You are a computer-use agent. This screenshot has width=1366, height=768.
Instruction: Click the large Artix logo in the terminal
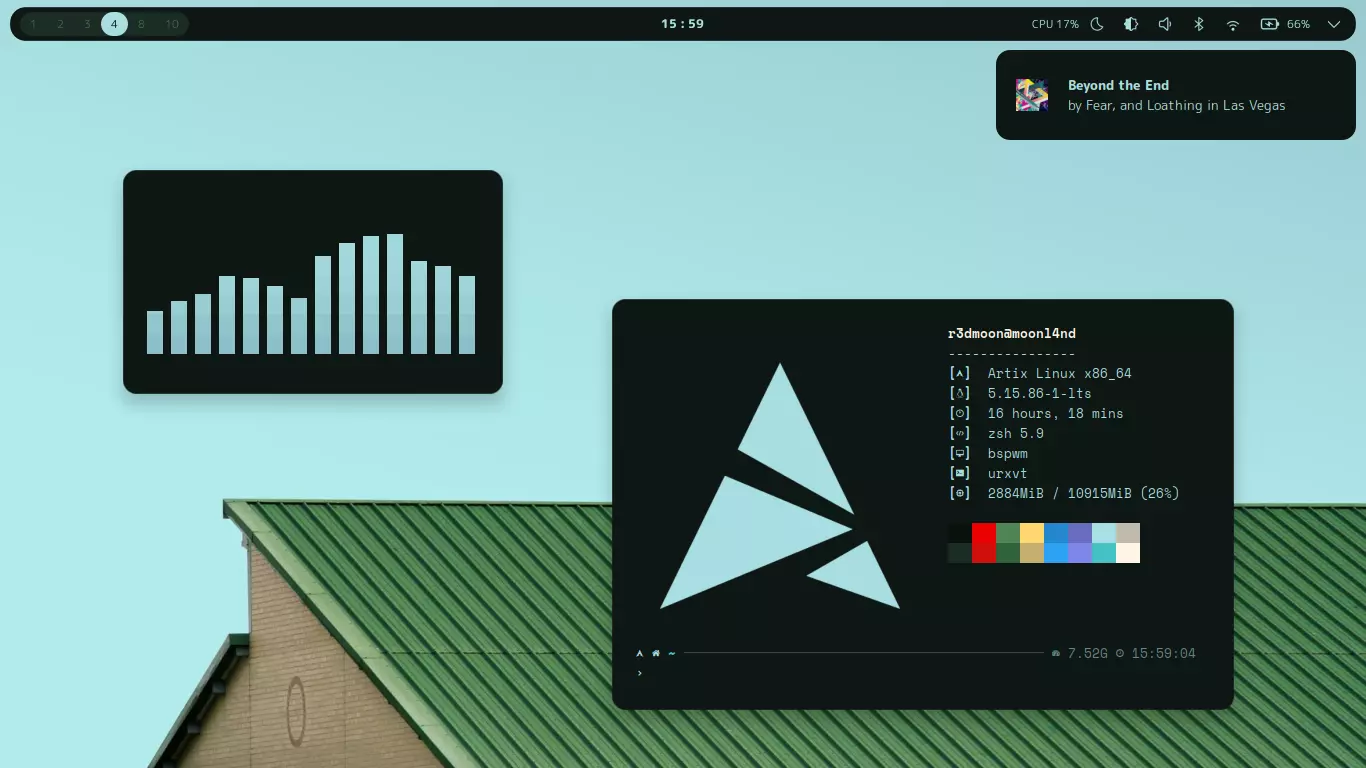(780, 486)
